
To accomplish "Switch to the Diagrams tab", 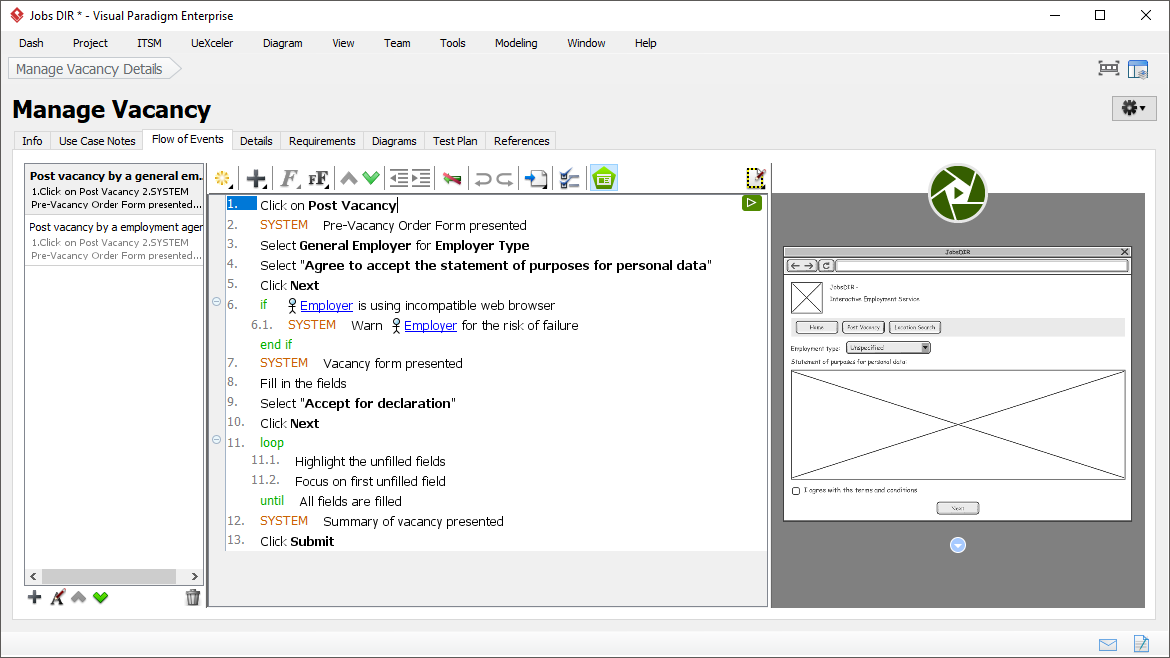I will [394, 141].
